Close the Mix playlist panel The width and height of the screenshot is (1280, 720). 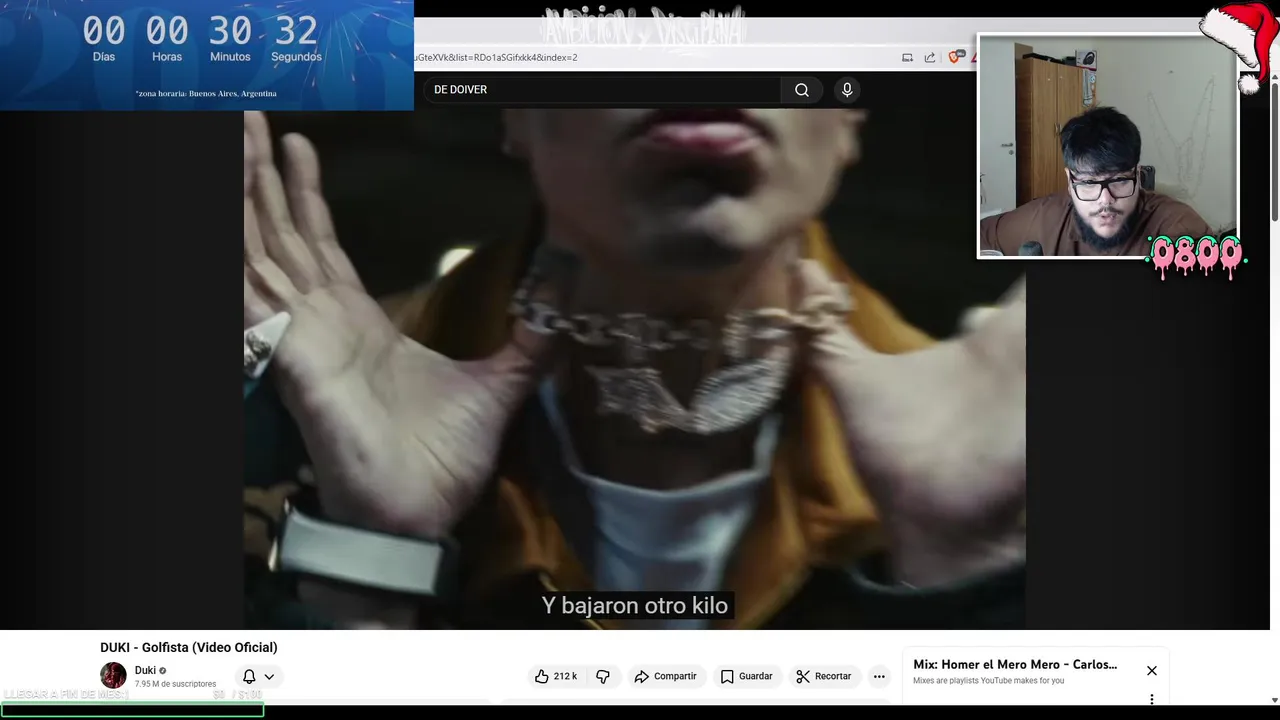coord(1151,670)
